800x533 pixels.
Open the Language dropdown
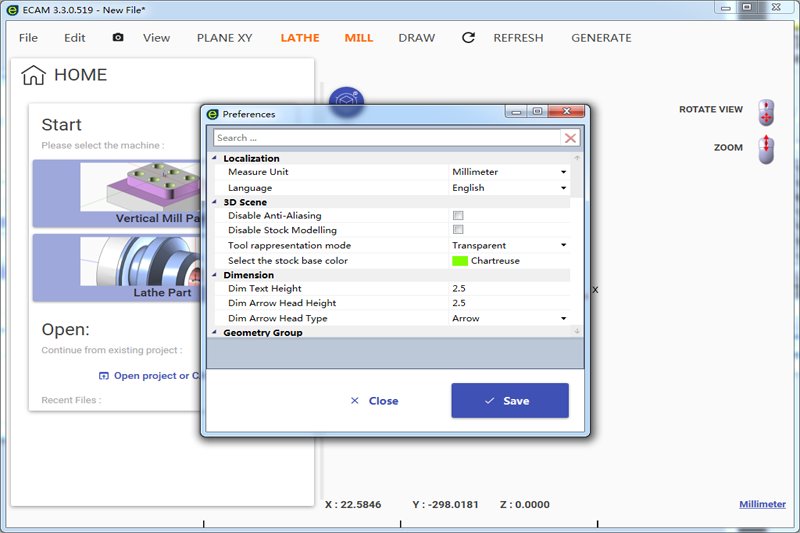point(563,188)
